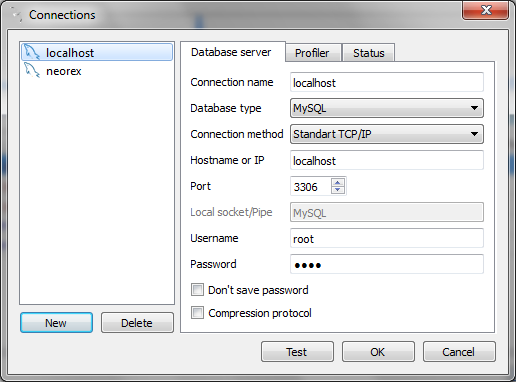The image size is (516, 382).
Task: Select the localhost connection in list
Action: pyautogui.click(x=97, y=52)
